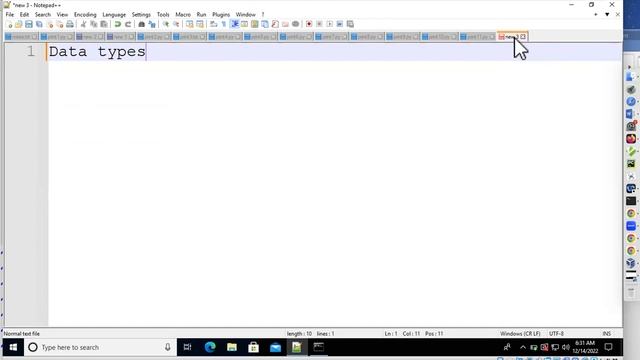Zoom in using toolbar magnifier icon

coord(166,24)
